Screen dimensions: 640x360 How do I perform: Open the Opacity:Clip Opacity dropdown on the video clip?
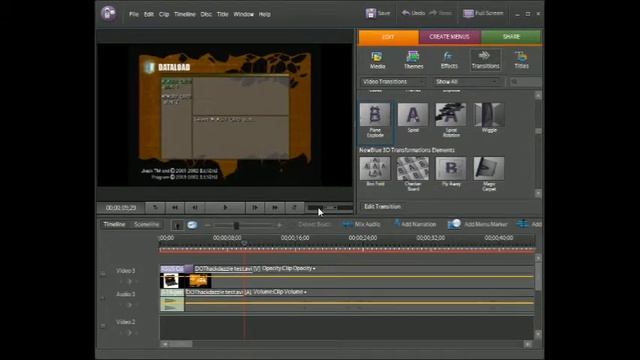point(289,269)
